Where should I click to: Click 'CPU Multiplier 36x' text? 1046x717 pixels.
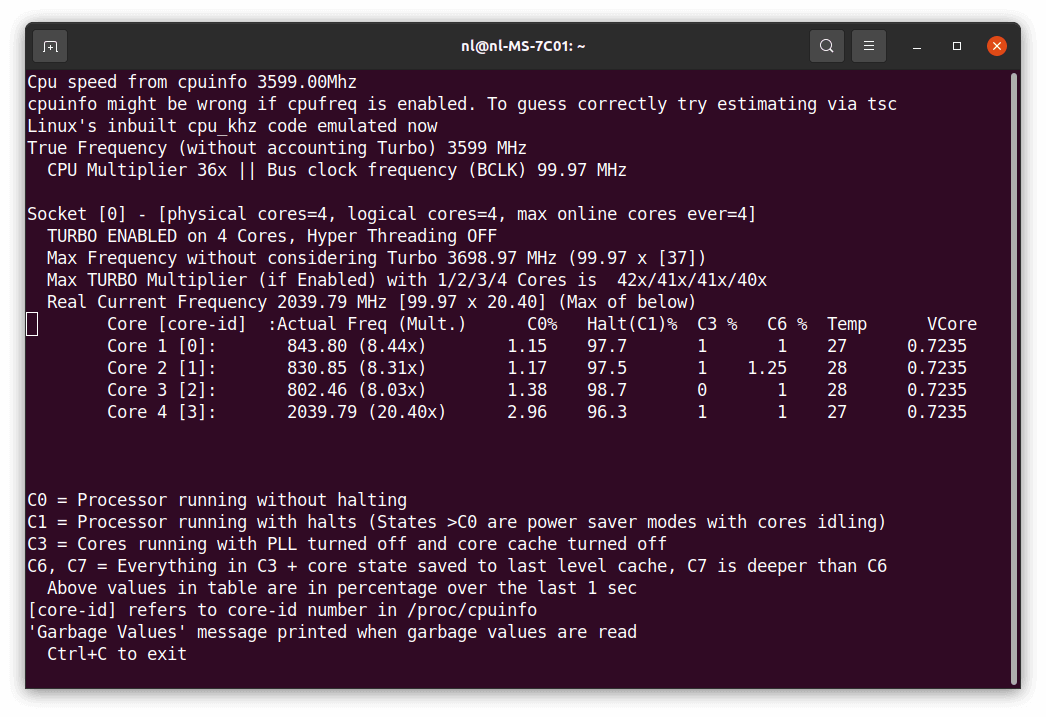pyautogui.click(x=137, y=170)
